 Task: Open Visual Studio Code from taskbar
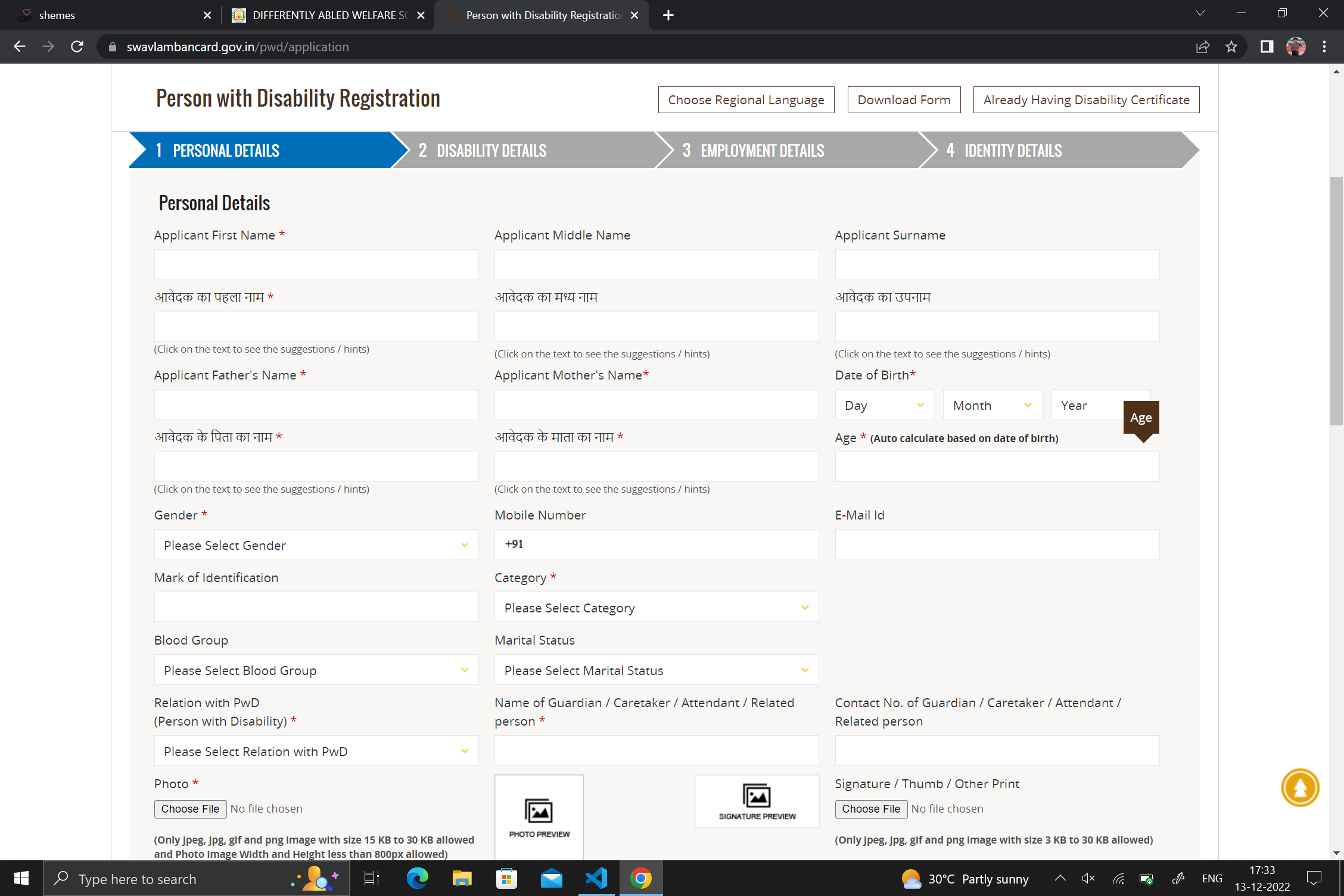coord(596,878)
